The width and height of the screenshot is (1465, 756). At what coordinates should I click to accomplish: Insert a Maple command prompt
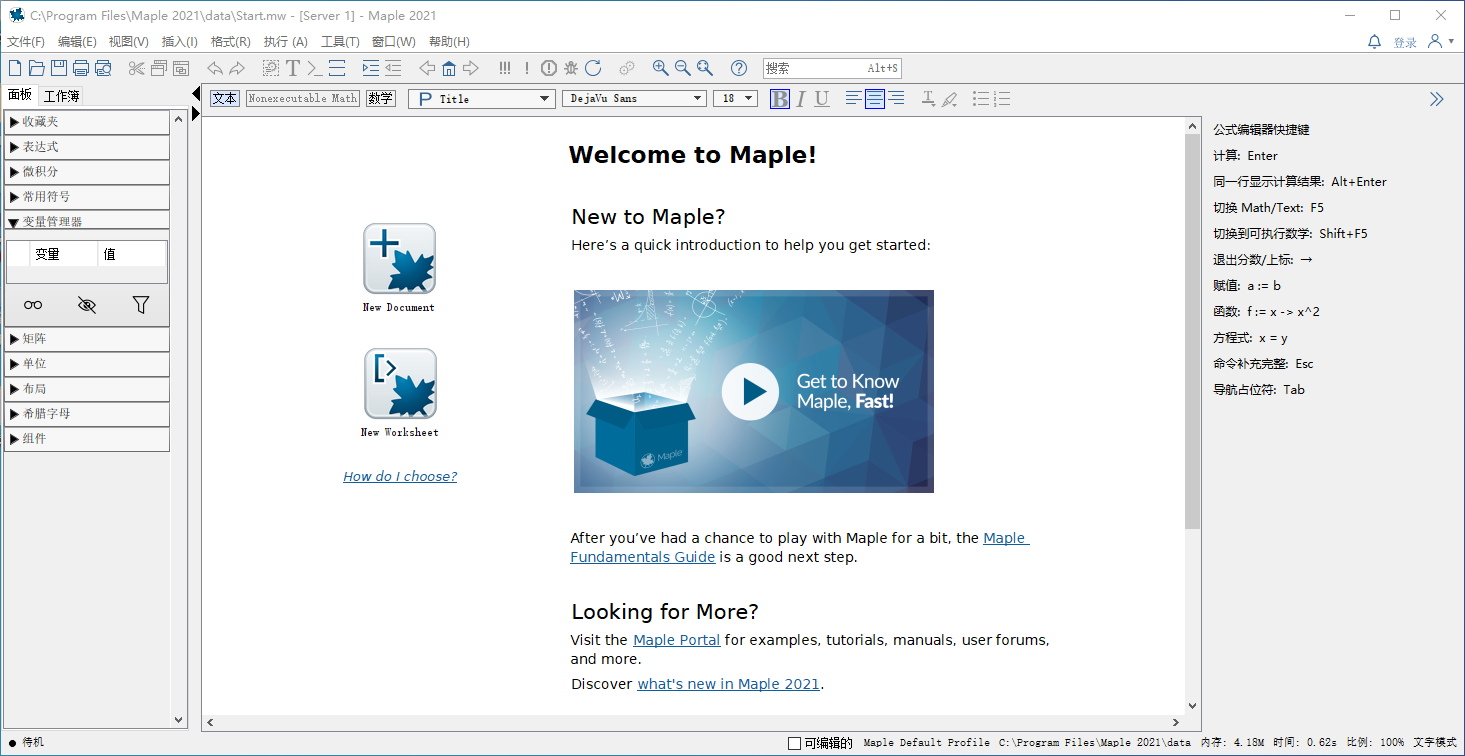314,68
